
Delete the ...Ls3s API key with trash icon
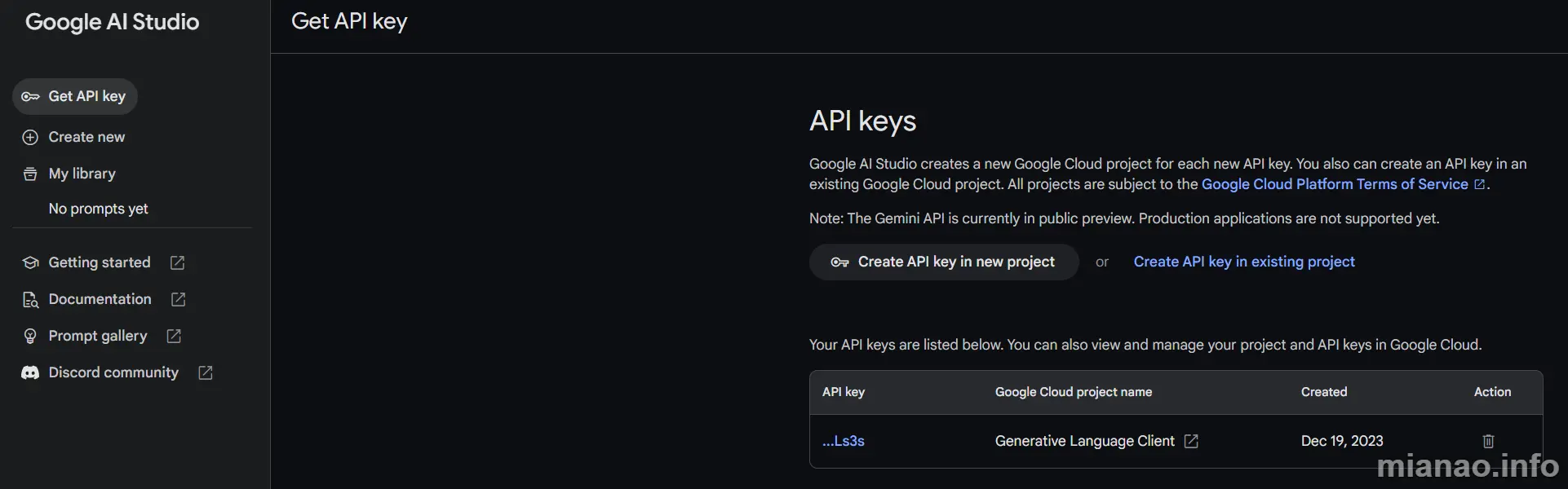pos(1488,441)
